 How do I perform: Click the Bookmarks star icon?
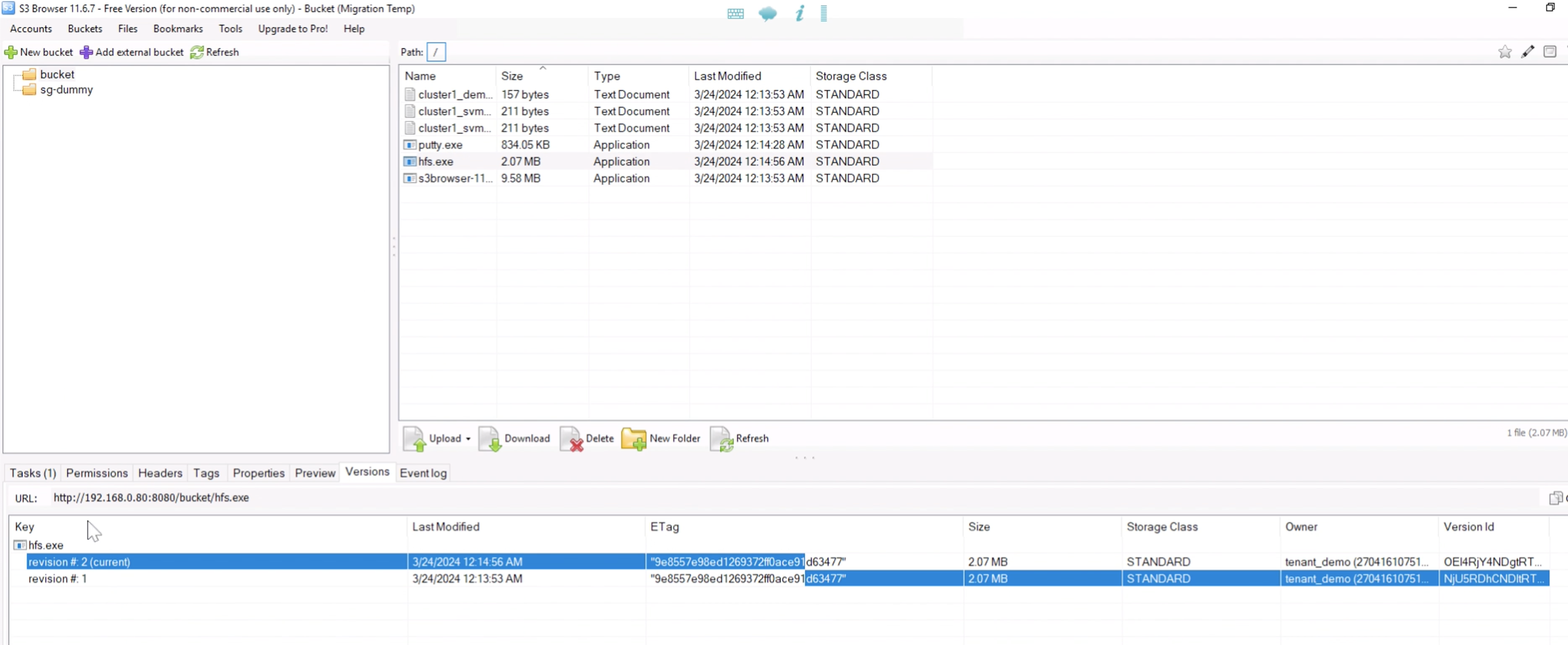pos(1504,52)
